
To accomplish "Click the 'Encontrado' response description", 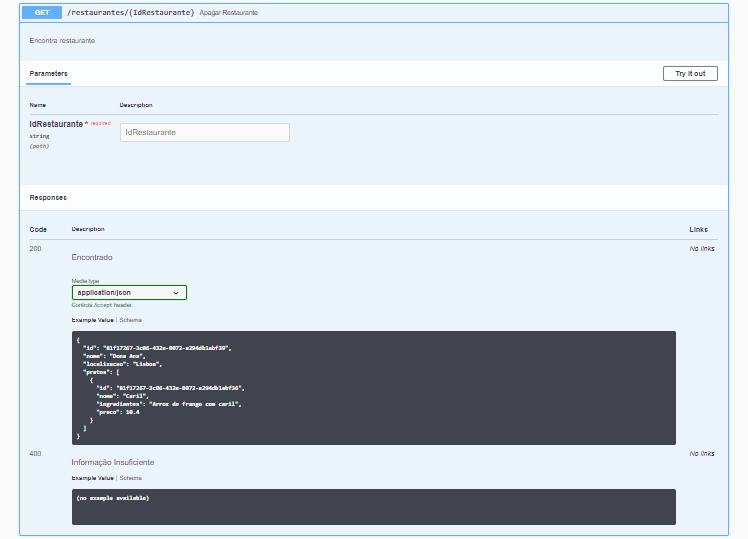I will coord(92,257).
